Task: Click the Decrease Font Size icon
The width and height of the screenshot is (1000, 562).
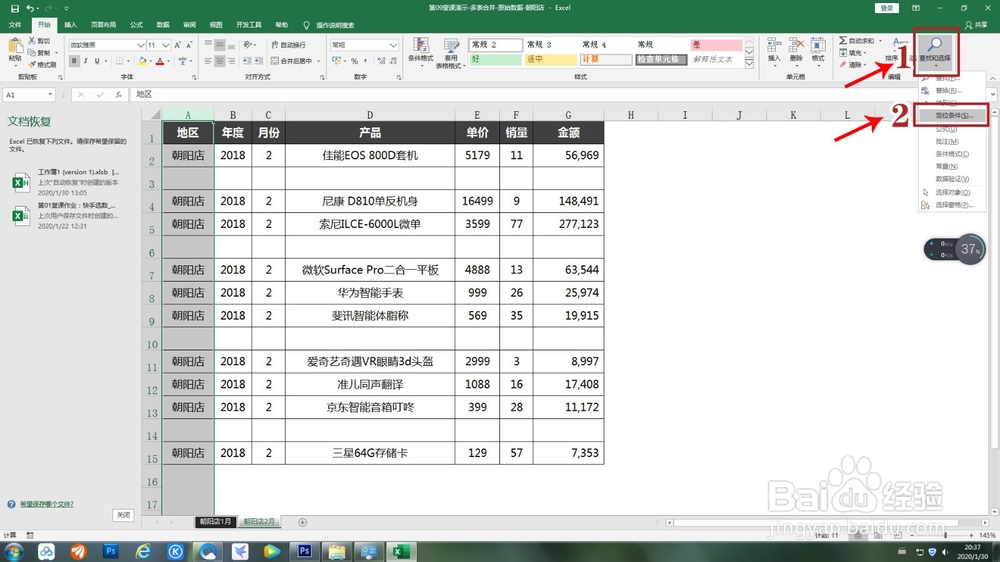Action: (x=189, y=45)
